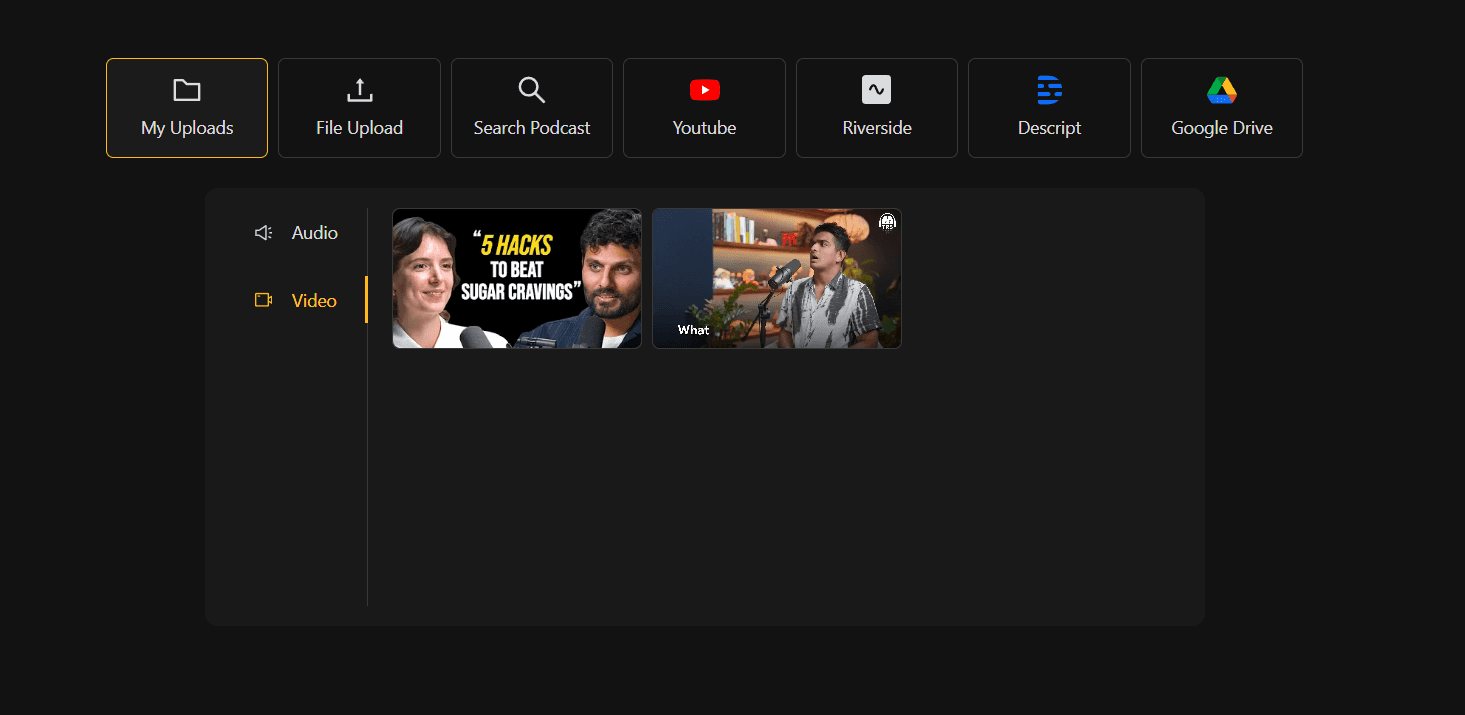Click the blue Descript logo icon
The image size is (1465, 715).
(1049, 89)
